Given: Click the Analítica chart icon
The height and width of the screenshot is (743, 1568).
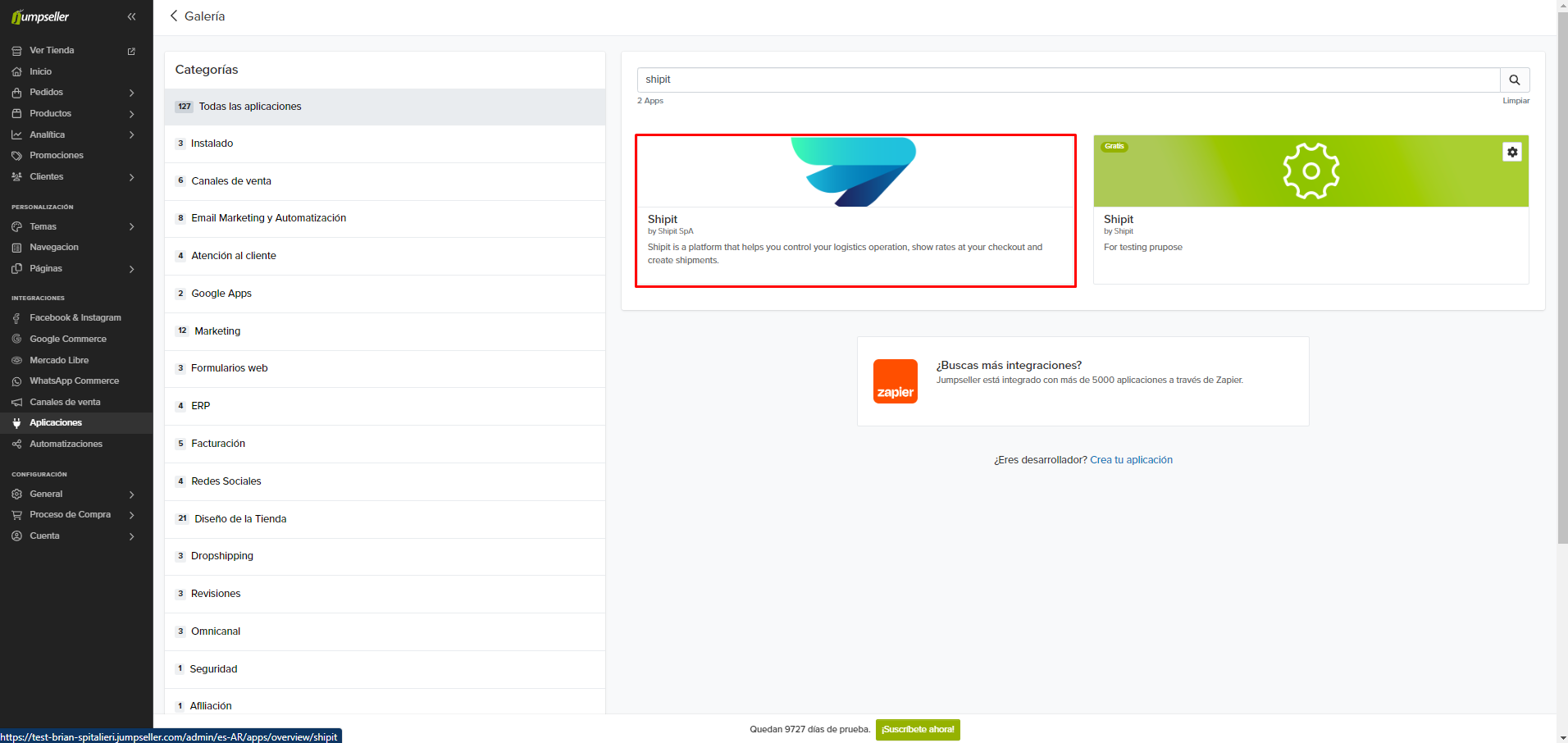Looking at the screenshot, I should 16,134.
